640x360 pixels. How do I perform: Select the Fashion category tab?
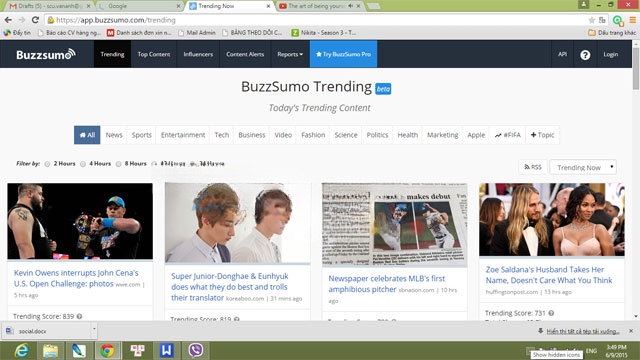click(x=313, y=135)
